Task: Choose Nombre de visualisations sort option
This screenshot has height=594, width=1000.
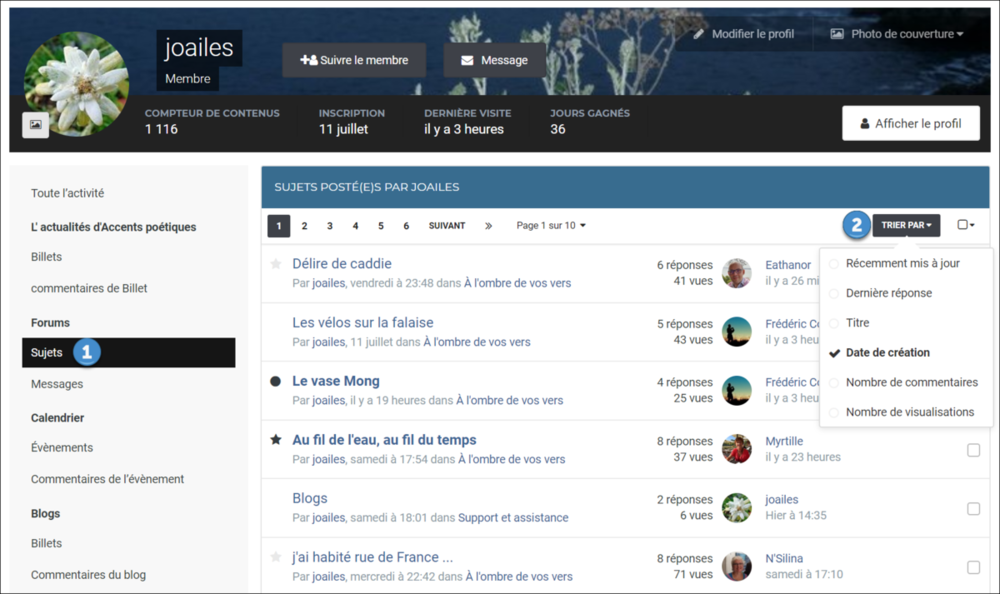Action: coord(909,412)
